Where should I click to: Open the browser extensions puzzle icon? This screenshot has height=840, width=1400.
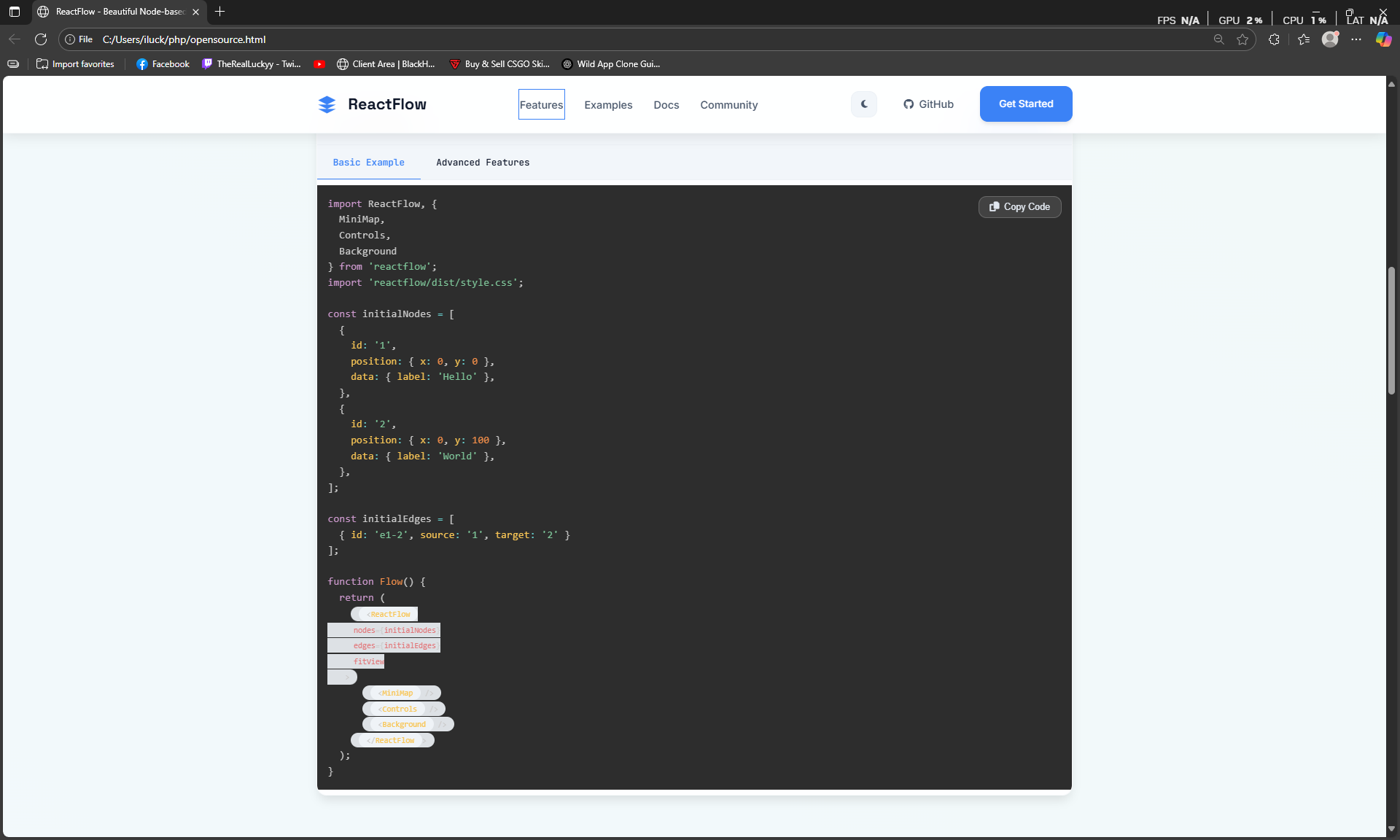pos(1274,39)
